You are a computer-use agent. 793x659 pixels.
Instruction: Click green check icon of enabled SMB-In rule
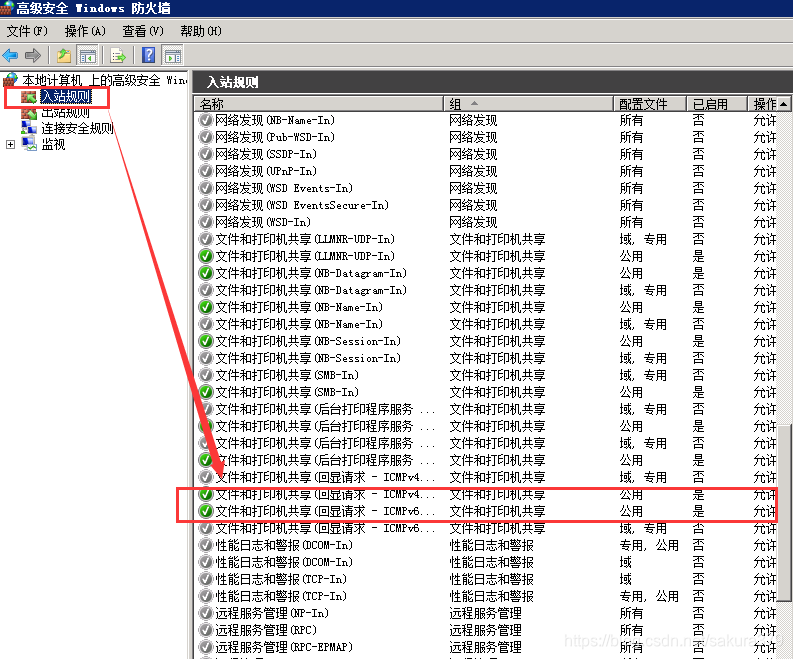pos(205,392)
